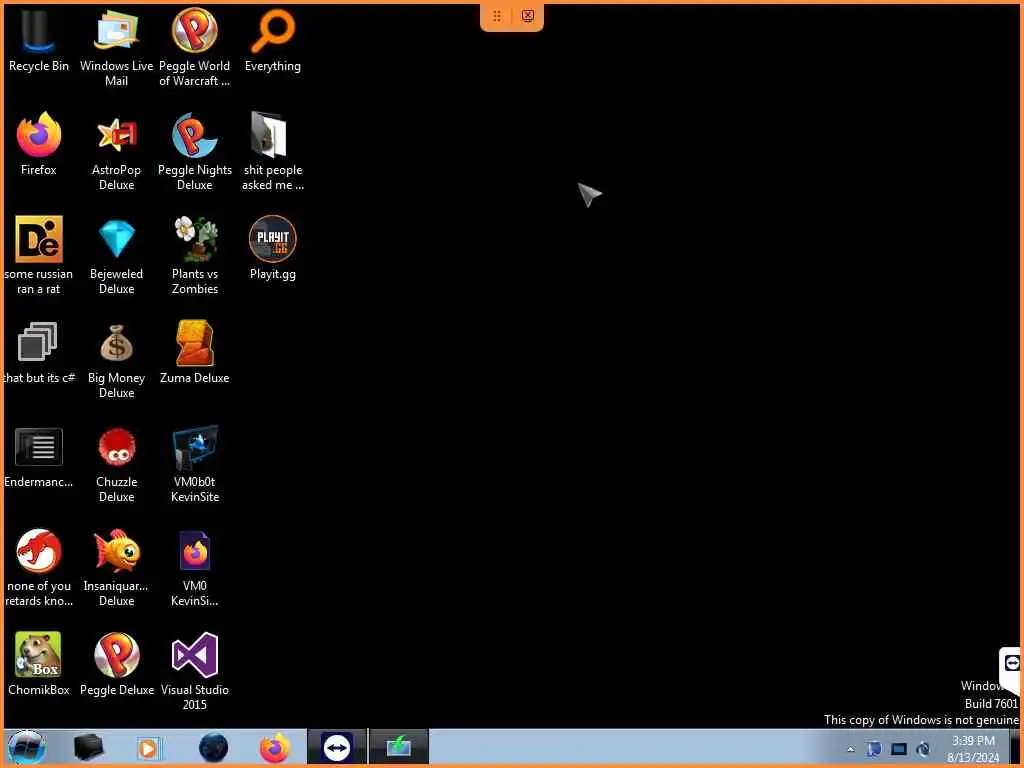Click the Show Desktop strip by clock
Image resolution: width=1024 pixels, height=768 pixels.
[1016, 747]
